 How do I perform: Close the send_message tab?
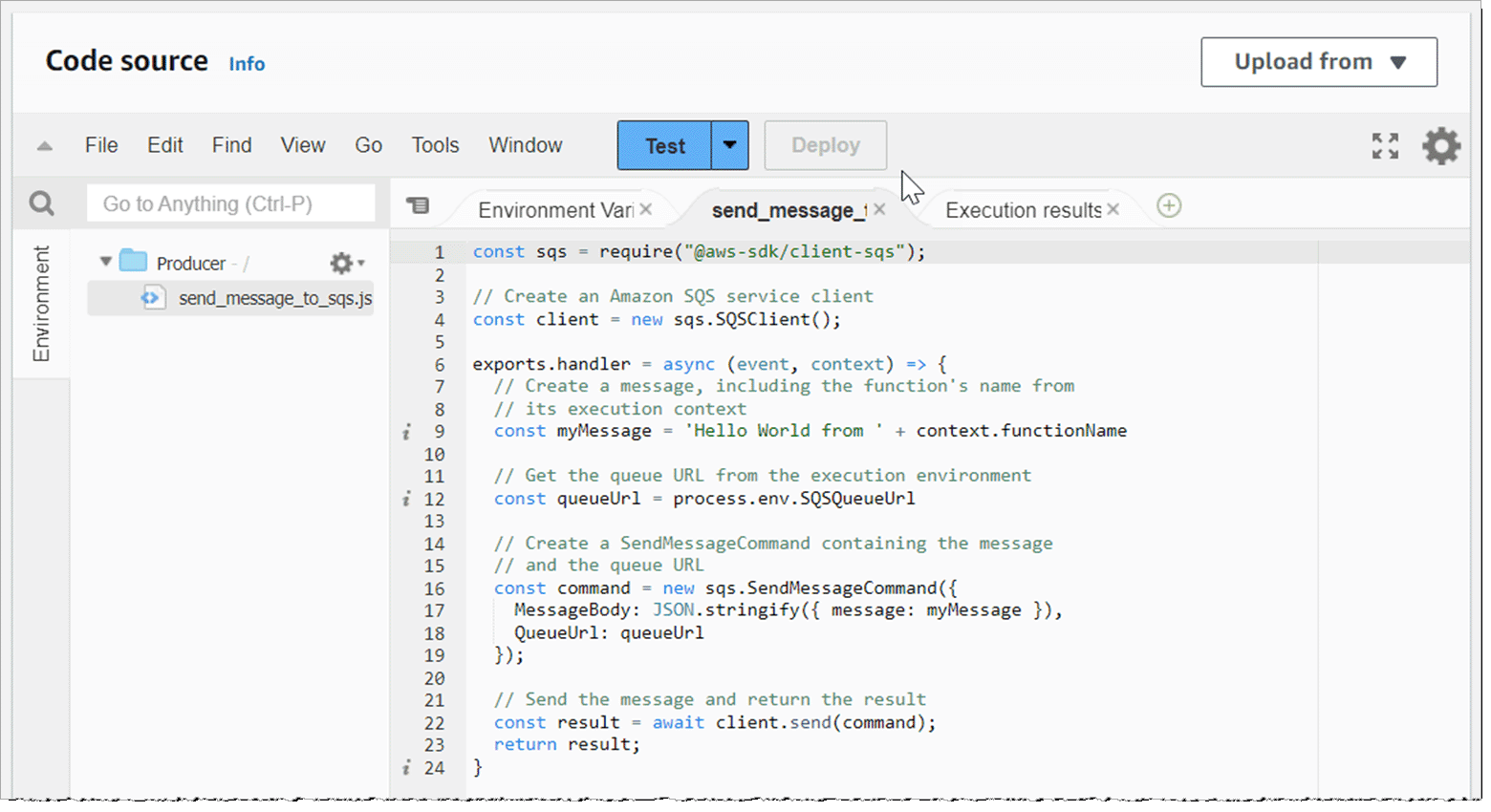point(879,209)
